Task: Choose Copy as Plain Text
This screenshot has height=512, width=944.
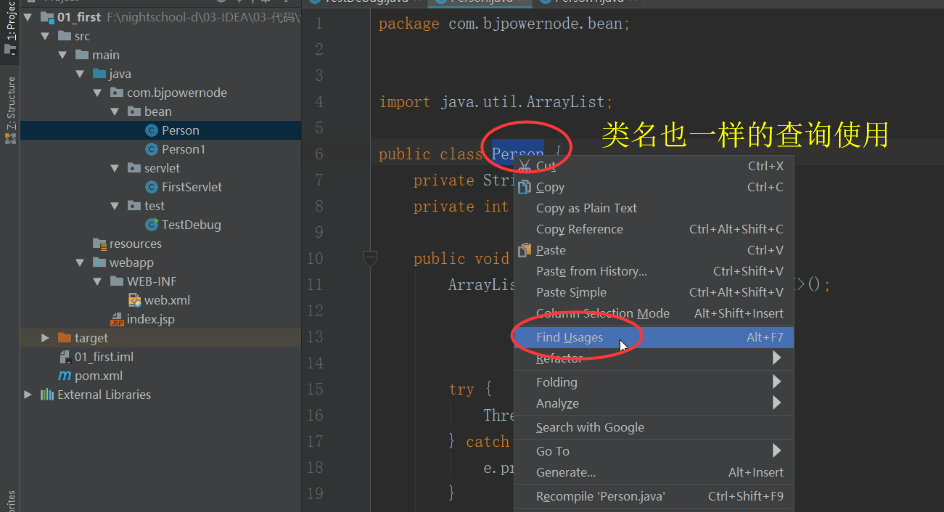Action: [654, 208]
